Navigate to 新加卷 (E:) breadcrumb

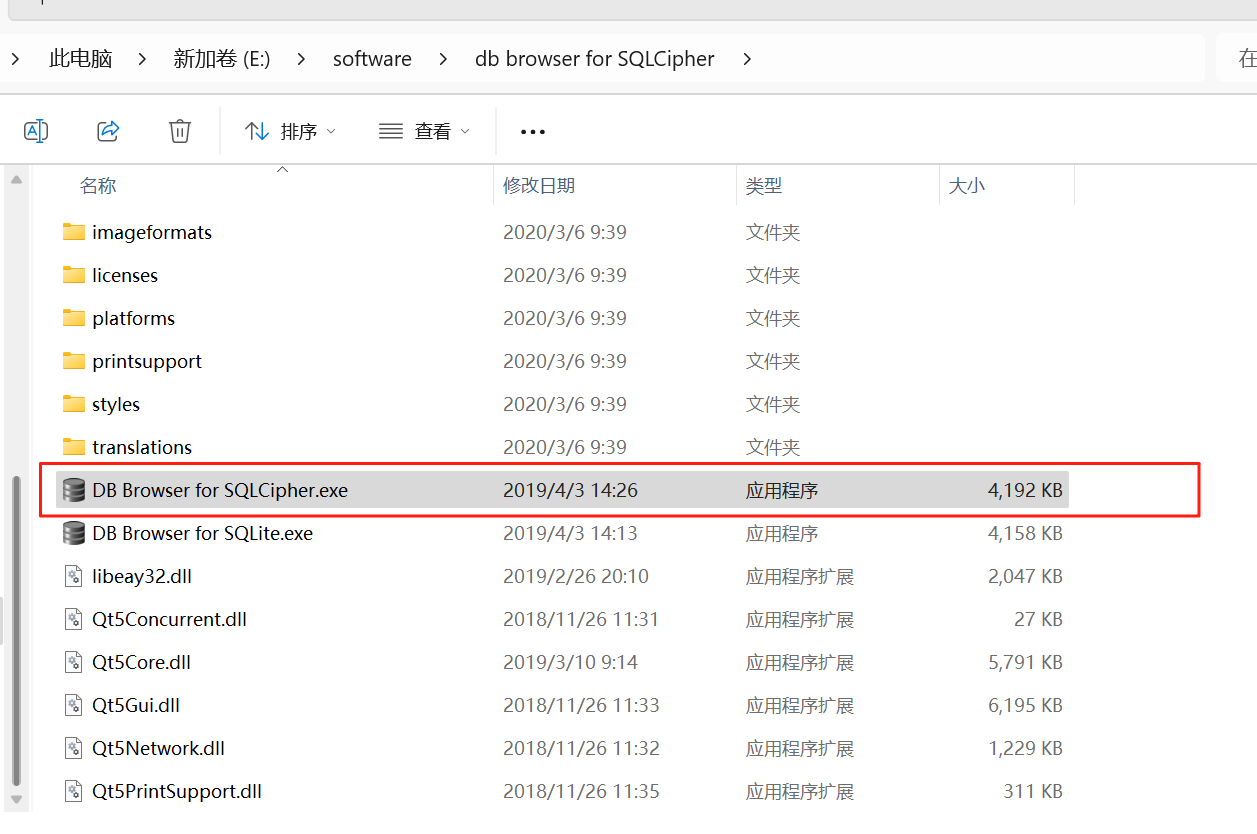point(222,59)
